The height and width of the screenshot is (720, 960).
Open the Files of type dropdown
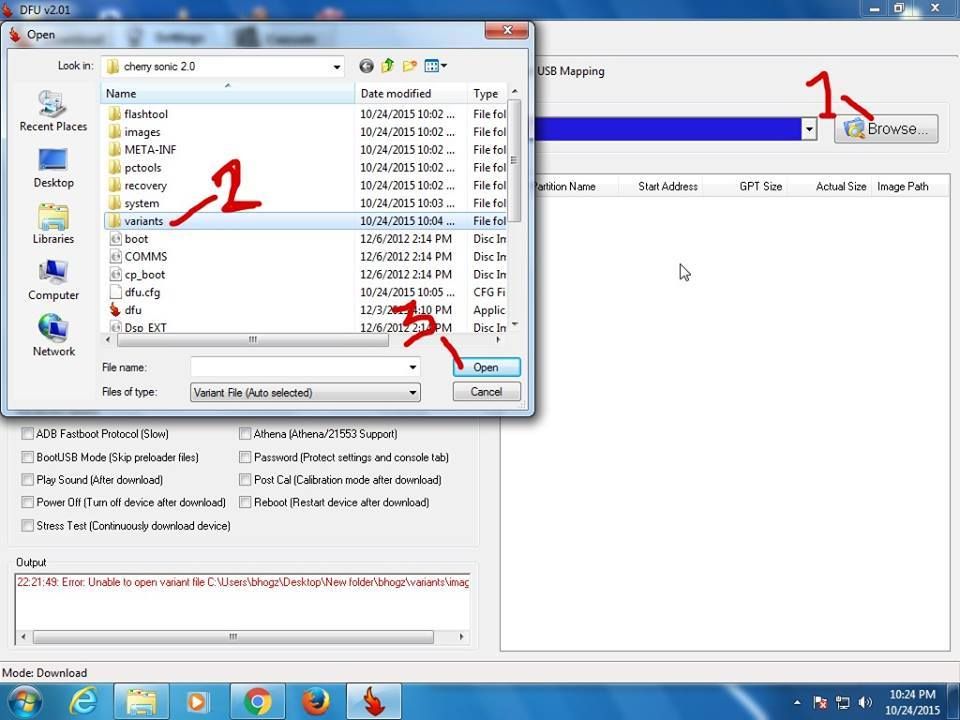412,393
